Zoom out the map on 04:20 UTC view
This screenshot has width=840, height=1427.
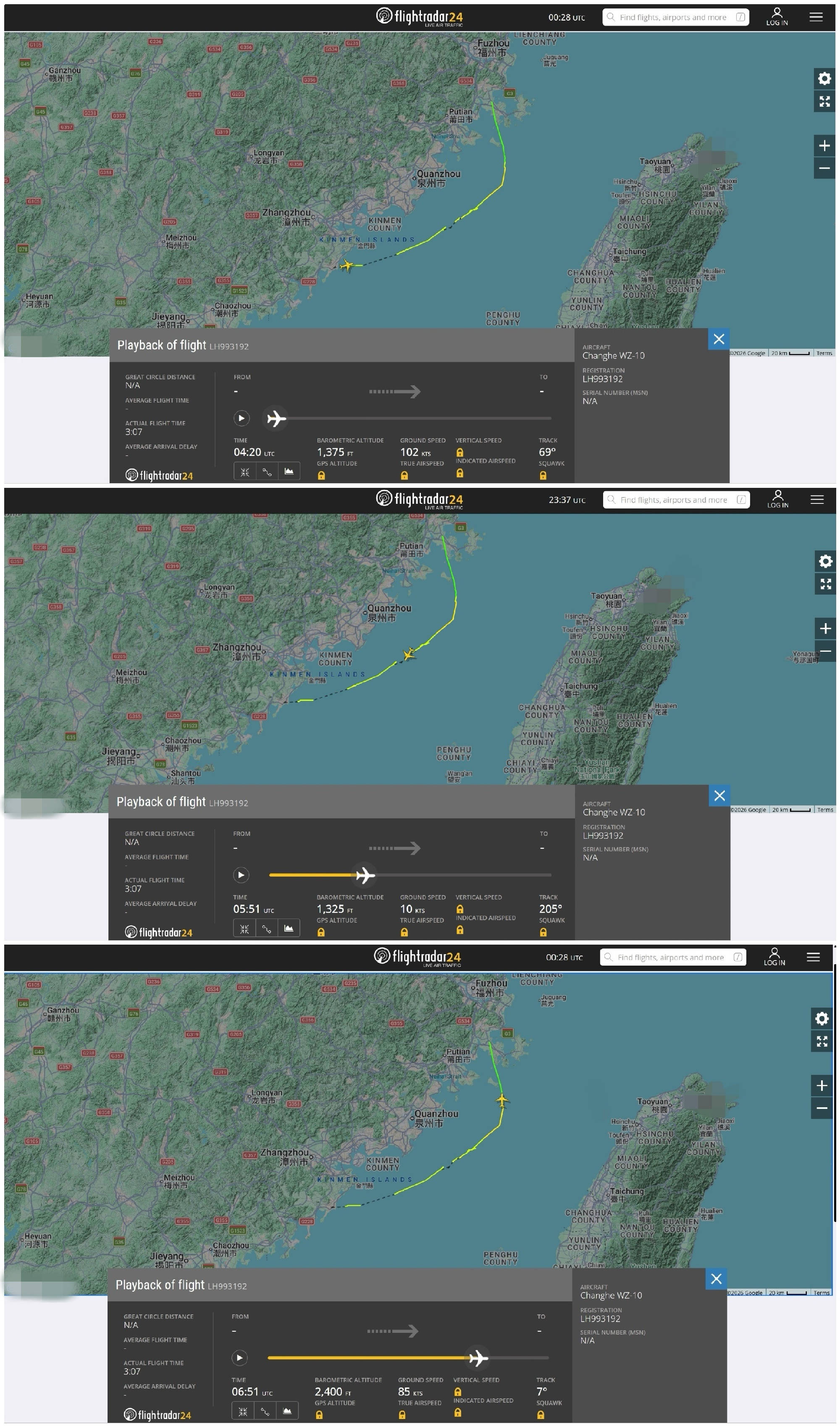click(825, 168)
